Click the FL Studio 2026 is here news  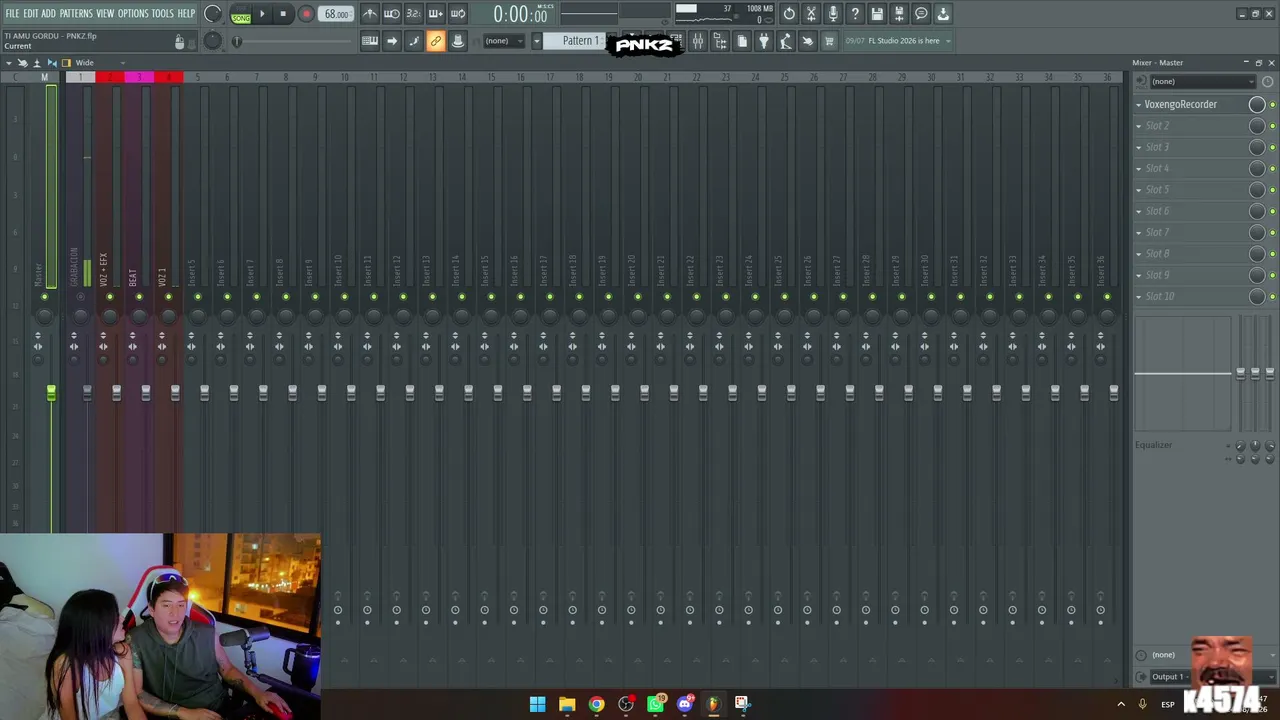tap(904, 41)
